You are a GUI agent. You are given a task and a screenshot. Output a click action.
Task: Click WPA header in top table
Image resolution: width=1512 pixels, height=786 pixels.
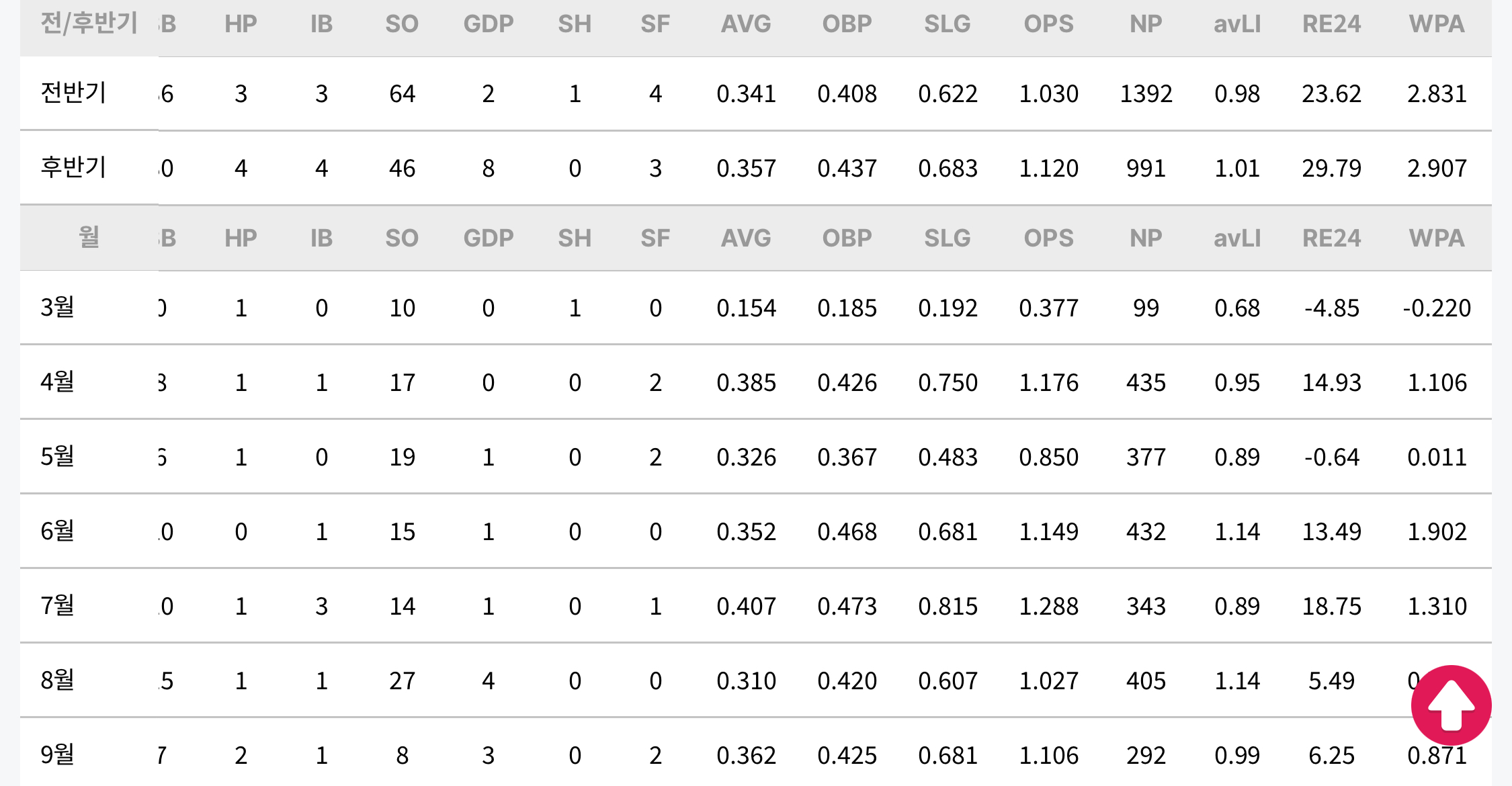point(1437,24)
